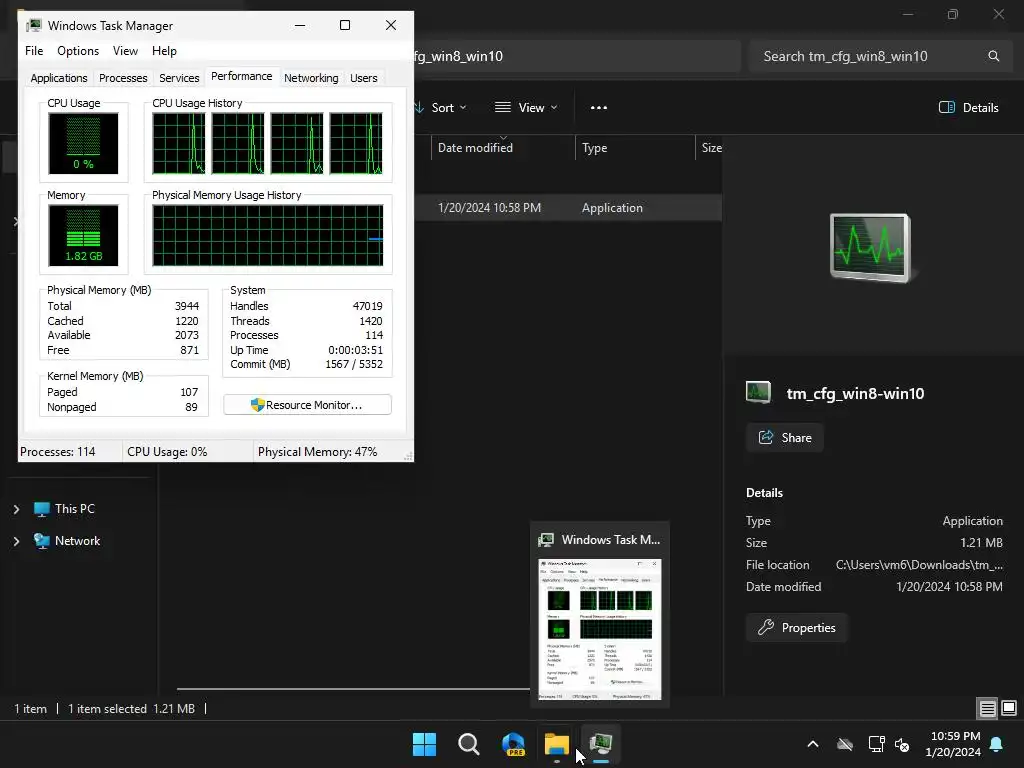Select This PC in the navigation pane
This screenshot has width=1024, height=768.
click(64, 509)
